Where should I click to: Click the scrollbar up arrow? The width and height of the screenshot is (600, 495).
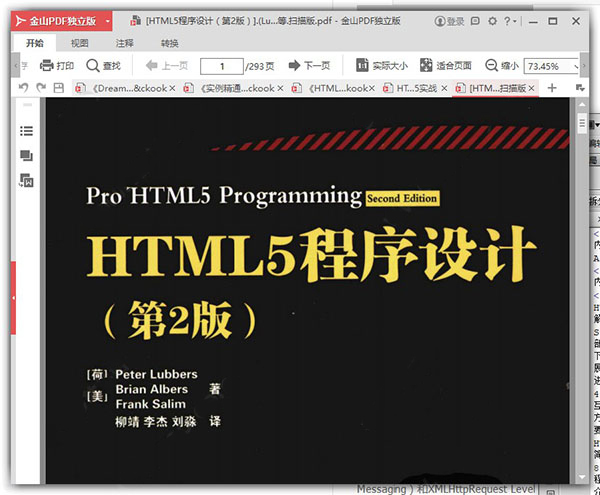click(x=582, y=104)
